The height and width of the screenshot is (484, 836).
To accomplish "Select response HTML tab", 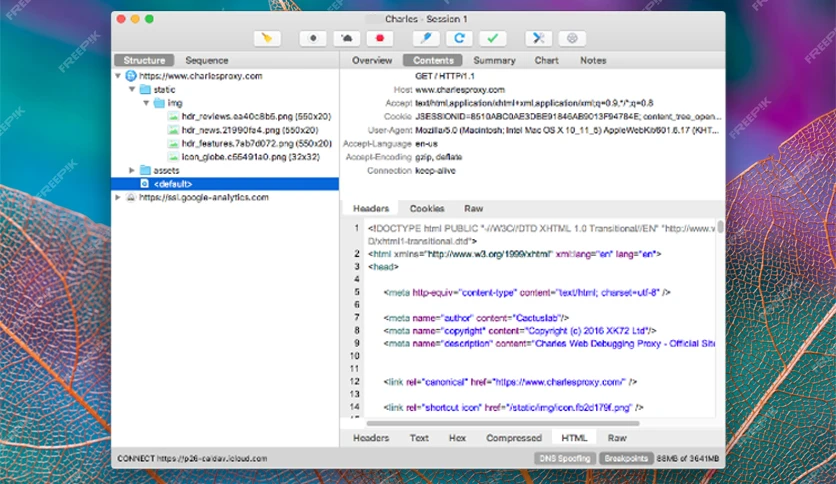I will pos(574,438).
